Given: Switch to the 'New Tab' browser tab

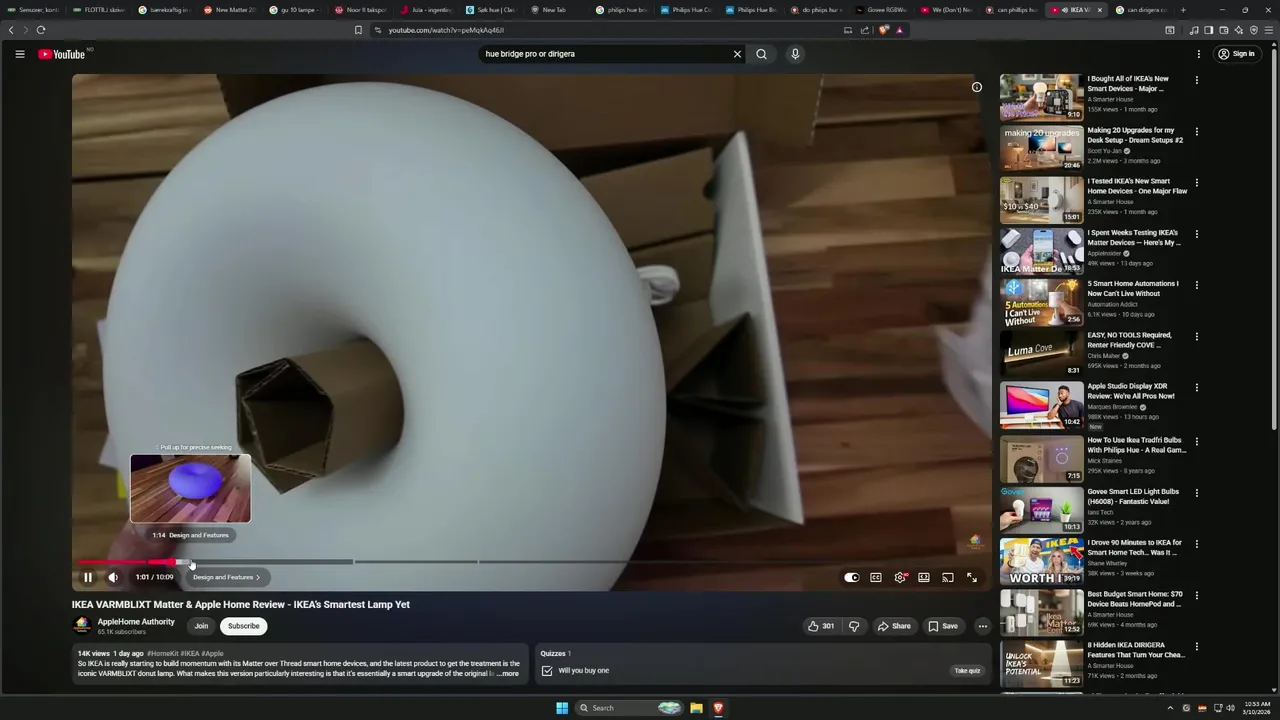Looking at the screenshot, I should (555, 10).
